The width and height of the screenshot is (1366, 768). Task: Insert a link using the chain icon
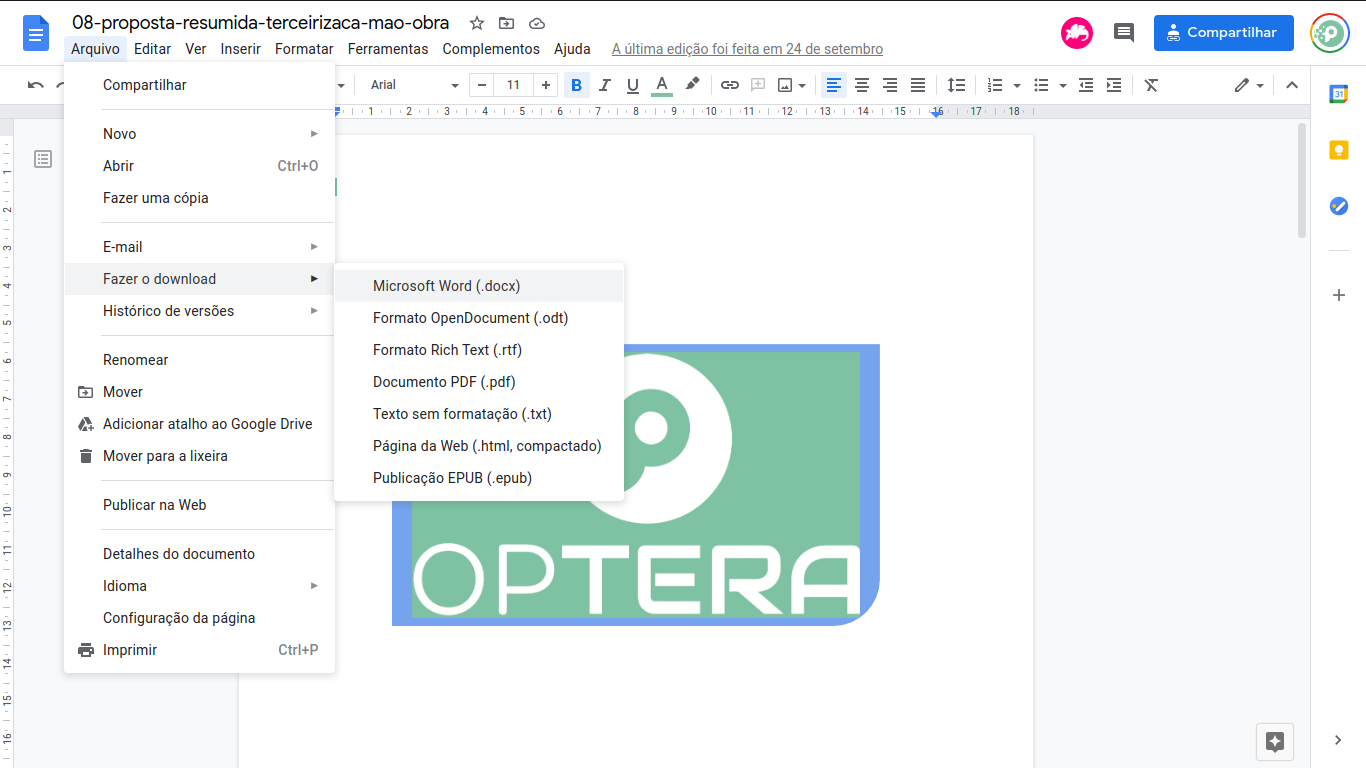click(x=730, y=85)
